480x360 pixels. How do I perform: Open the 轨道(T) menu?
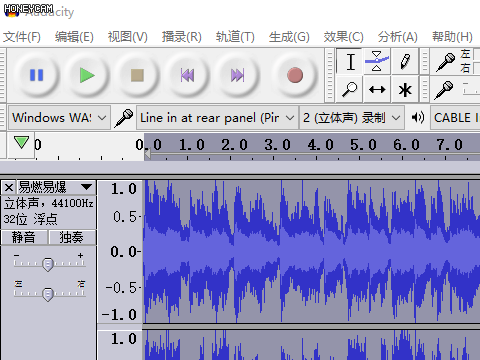pyautogui.click(x=235, y=37)
